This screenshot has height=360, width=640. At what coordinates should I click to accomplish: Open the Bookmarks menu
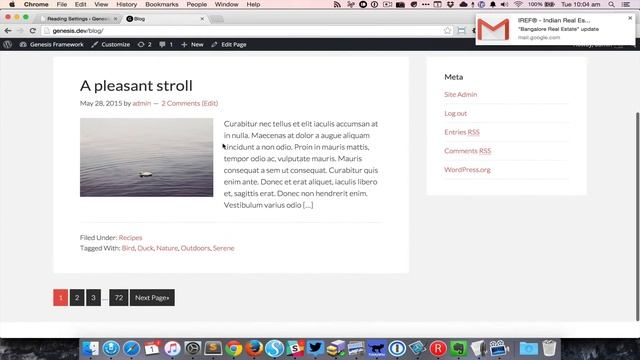pos(162,4)
